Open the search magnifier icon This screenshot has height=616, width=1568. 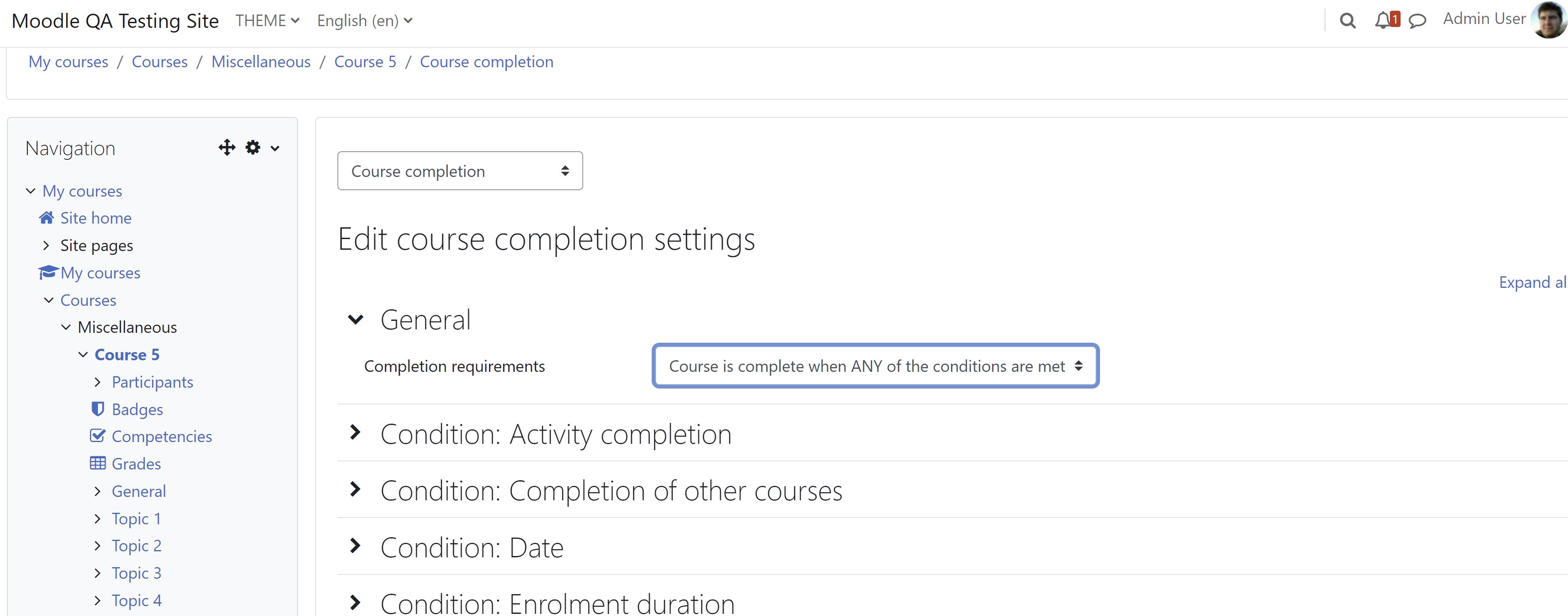[1347, 21]
